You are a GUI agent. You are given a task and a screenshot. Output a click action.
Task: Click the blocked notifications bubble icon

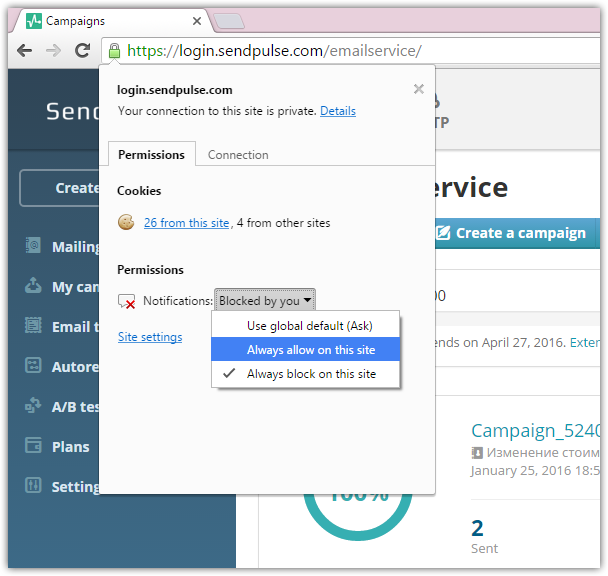[126, 301]
